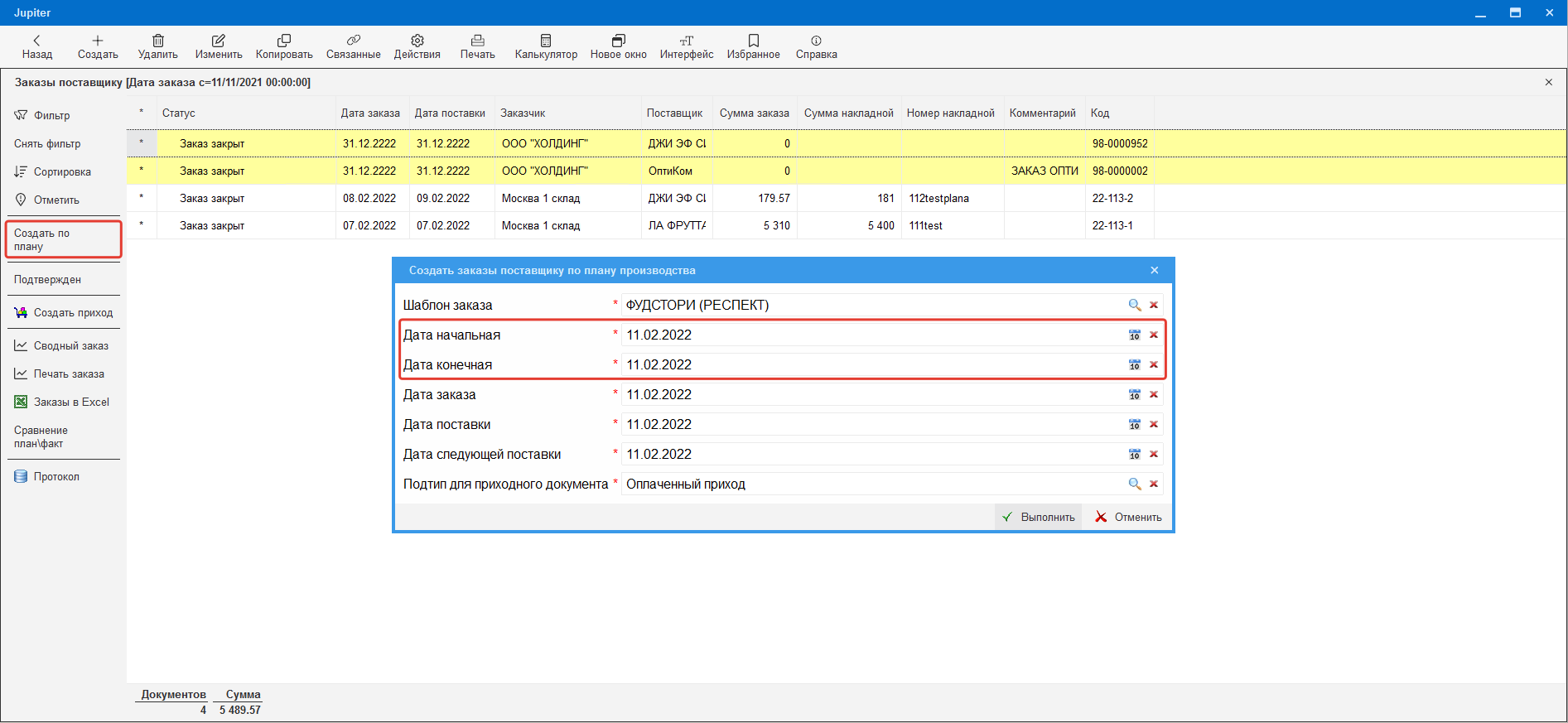
Task: Sort by the Статус column header
Action: 246,113
